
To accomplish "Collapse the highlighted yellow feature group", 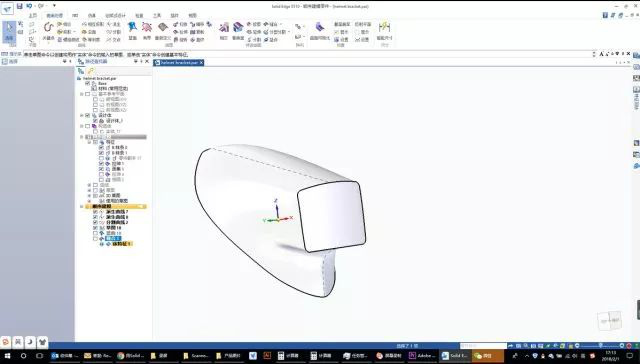I will pyautogui.click(x=82, y=207).
